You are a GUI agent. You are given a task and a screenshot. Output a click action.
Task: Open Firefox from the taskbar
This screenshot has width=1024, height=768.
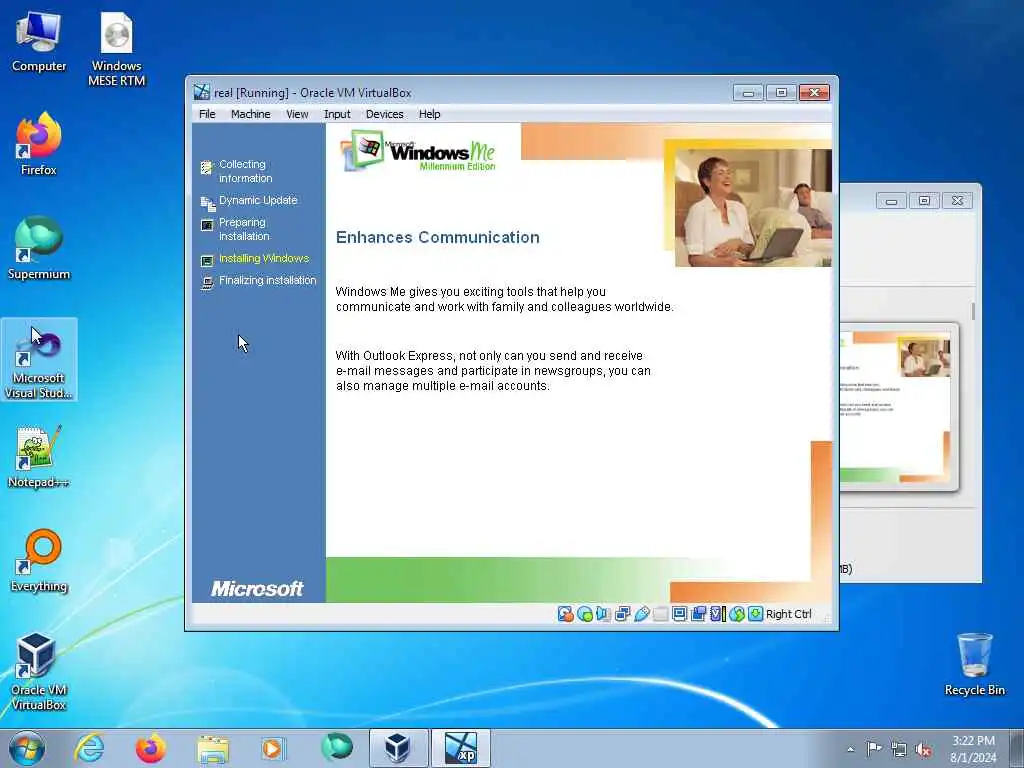[x=150, y=748]
